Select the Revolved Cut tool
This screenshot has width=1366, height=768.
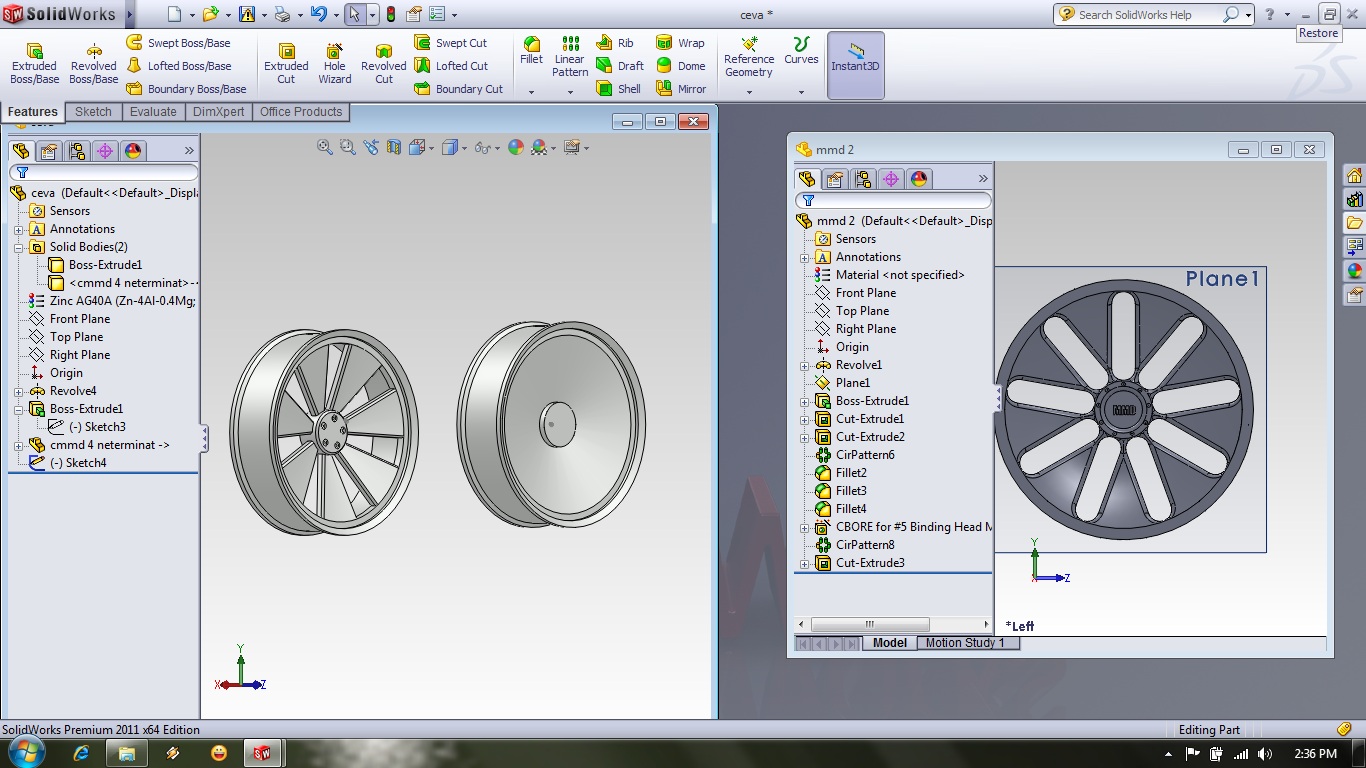click(384, 64)
